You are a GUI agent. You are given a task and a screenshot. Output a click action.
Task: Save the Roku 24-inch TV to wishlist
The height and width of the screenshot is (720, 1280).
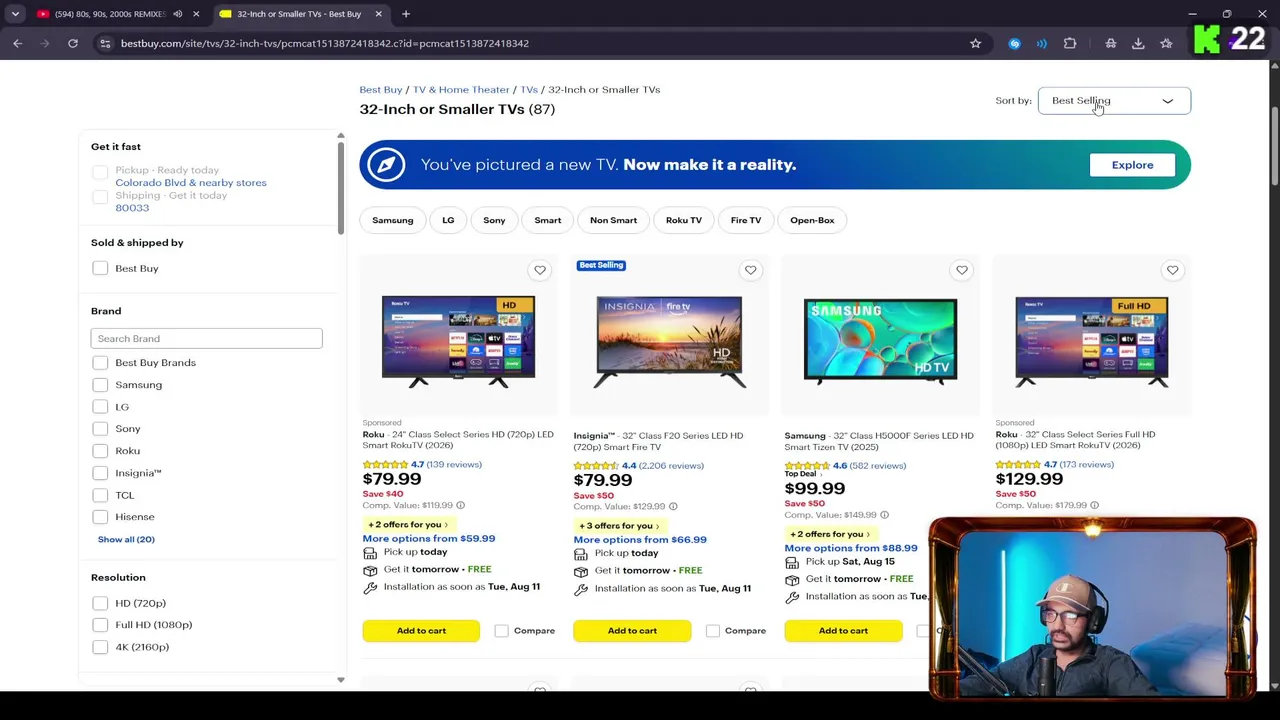(540, 270)
